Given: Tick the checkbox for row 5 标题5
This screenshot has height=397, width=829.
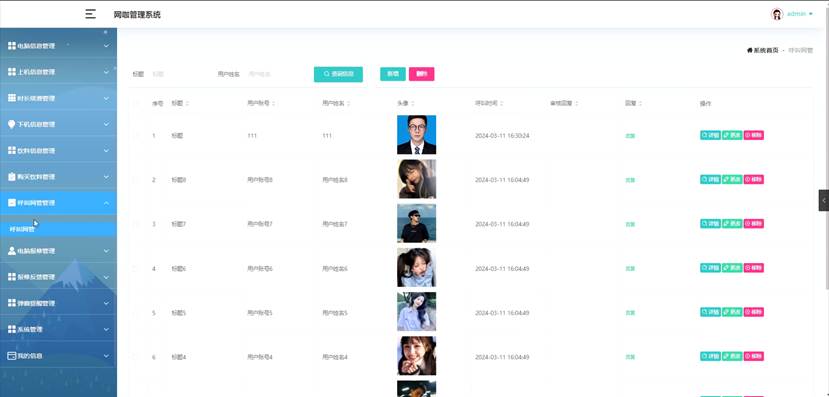Looking at the screenshot, I should coord(136,313).
